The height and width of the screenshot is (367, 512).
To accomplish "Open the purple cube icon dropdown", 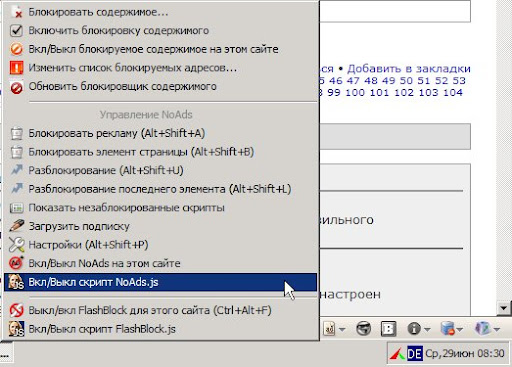I will 497,329.
